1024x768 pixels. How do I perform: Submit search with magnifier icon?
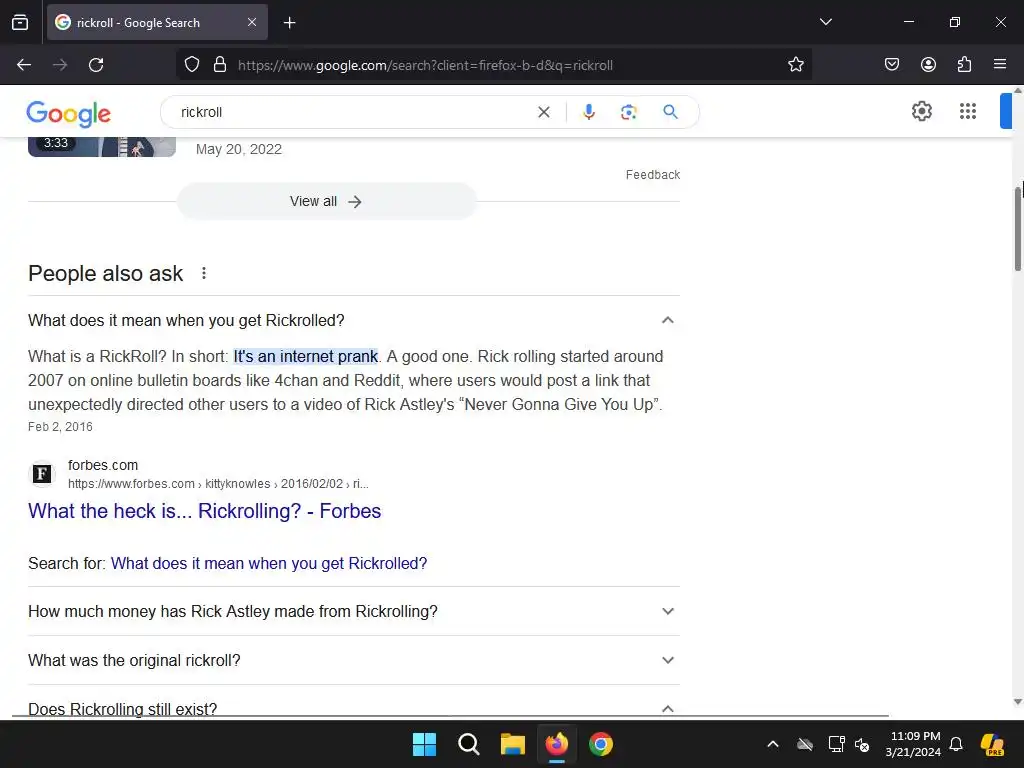tap(670, 112)
